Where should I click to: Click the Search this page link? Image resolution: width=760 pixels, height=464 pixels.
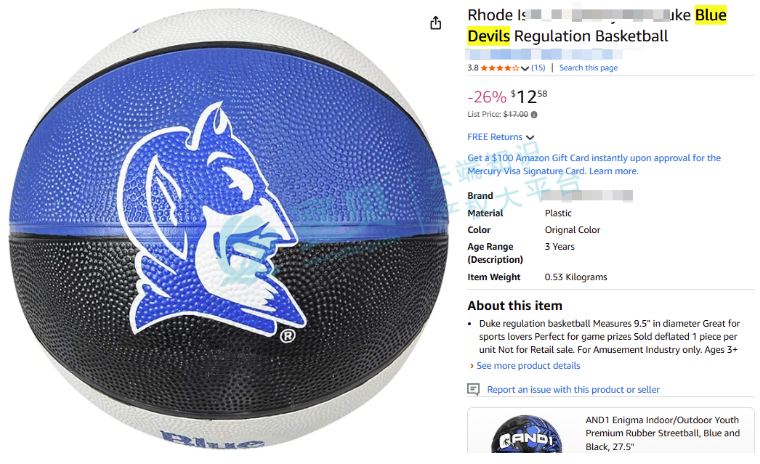[588, 68]
